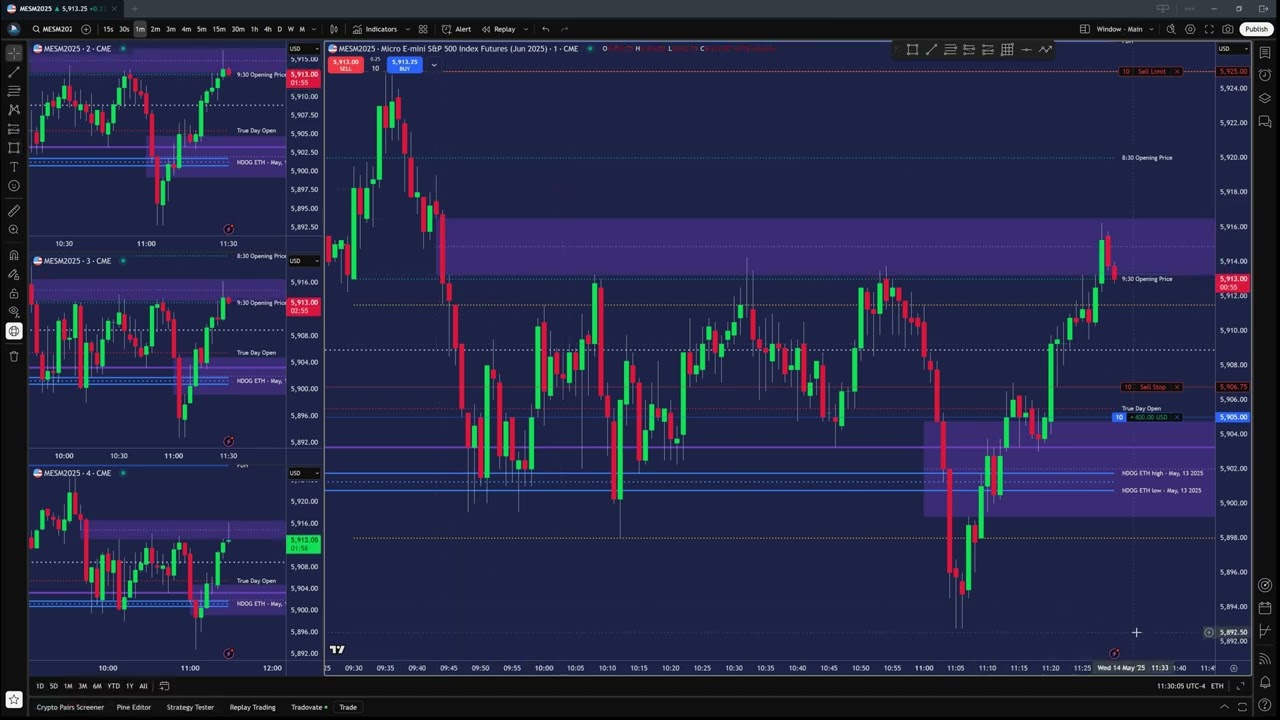Open the Crypto Pairs Screener tab
Image resolution: width=1280 pixels, height=720 pixels.
[x=70, y=707]
